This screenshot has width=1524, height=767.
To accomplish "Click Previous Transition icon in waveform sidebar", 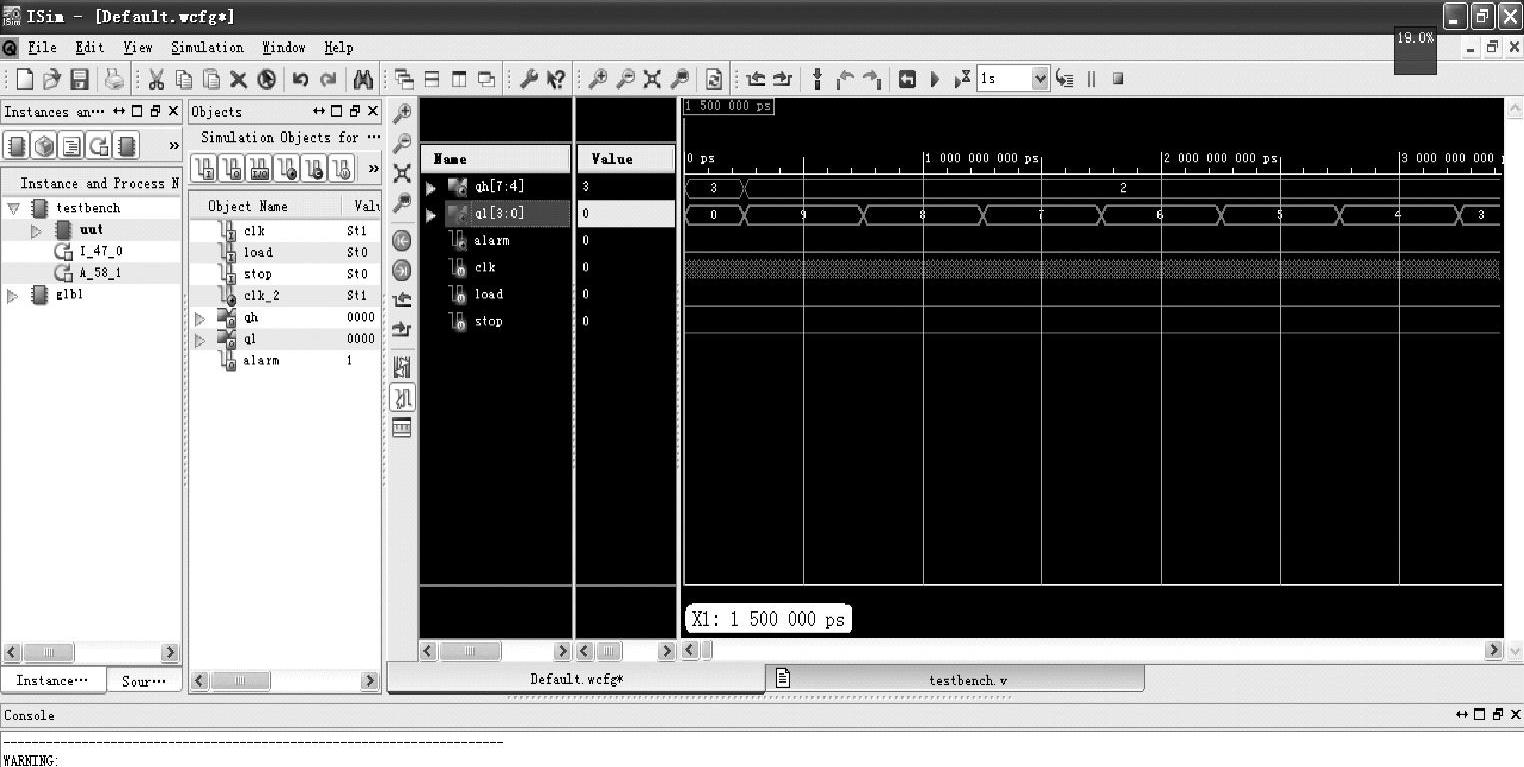I will [x=402, y=299].
